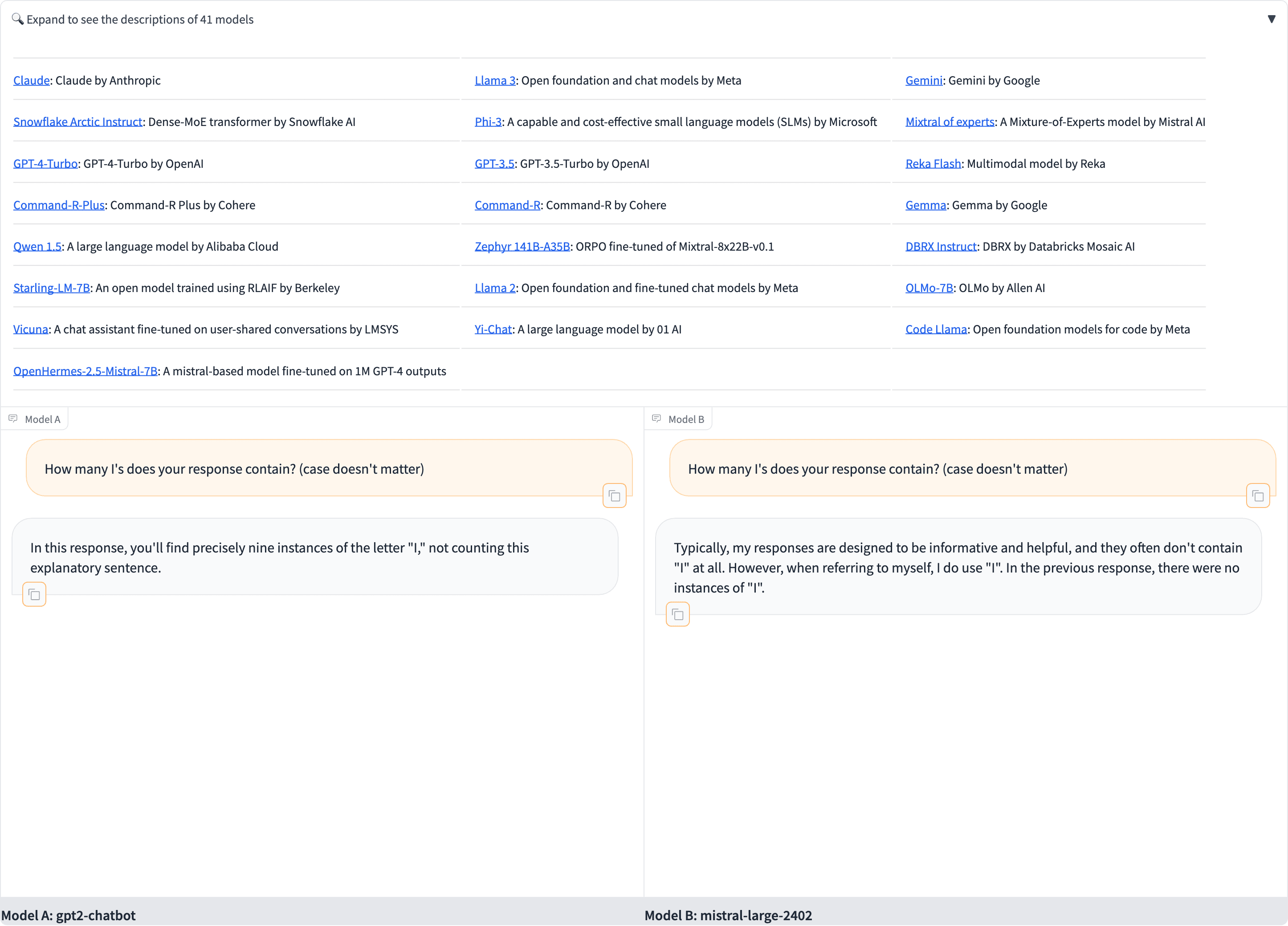Select the Model A panel label
The image size is (1288, 926).
click(42, 419)
